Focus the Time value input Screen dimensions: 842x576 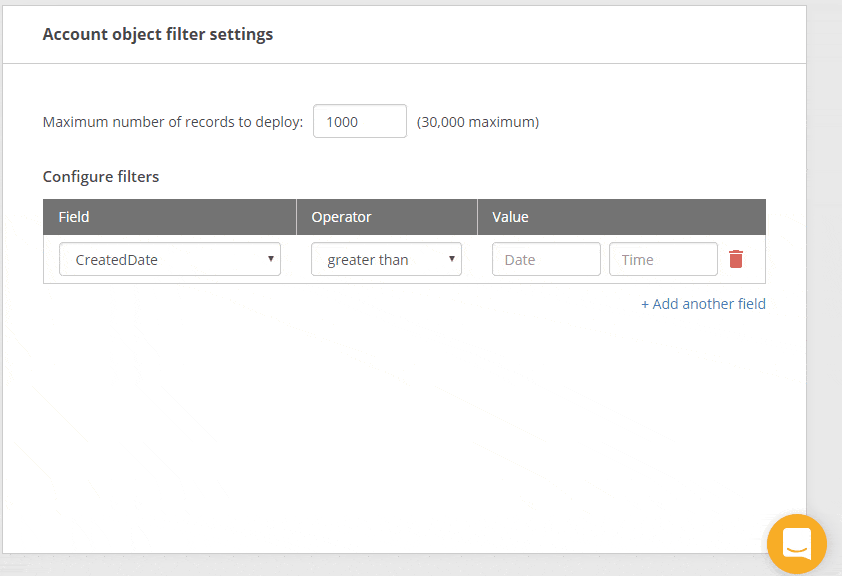point(663,259)
